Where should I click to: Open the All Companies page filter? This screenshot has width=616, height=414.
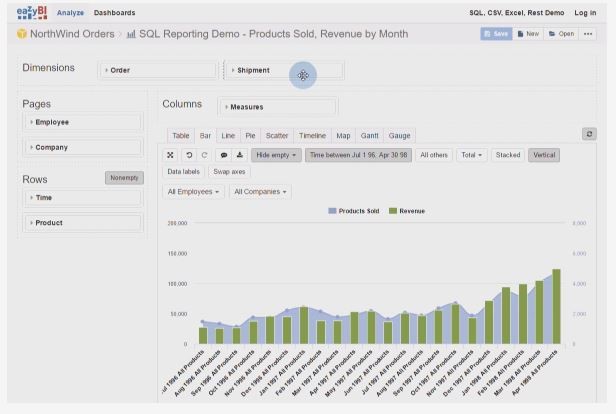[x=260, y=192]
